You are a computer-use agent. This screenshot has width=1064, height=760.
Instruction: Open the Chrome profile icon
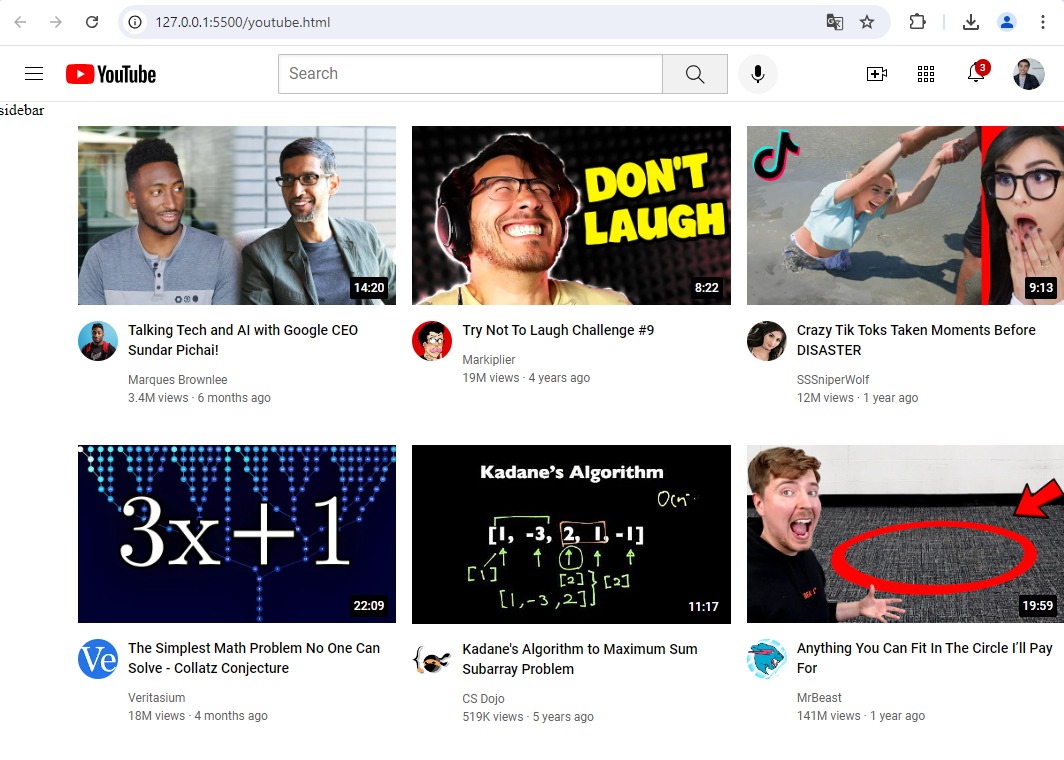[1007, 22]
